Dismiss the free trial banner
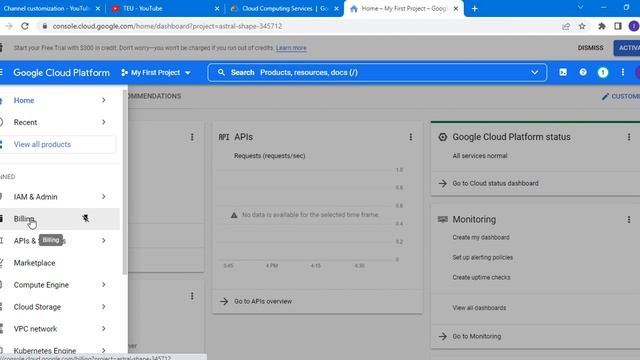This screenshot has width=640, height=360. pos(590,48)
